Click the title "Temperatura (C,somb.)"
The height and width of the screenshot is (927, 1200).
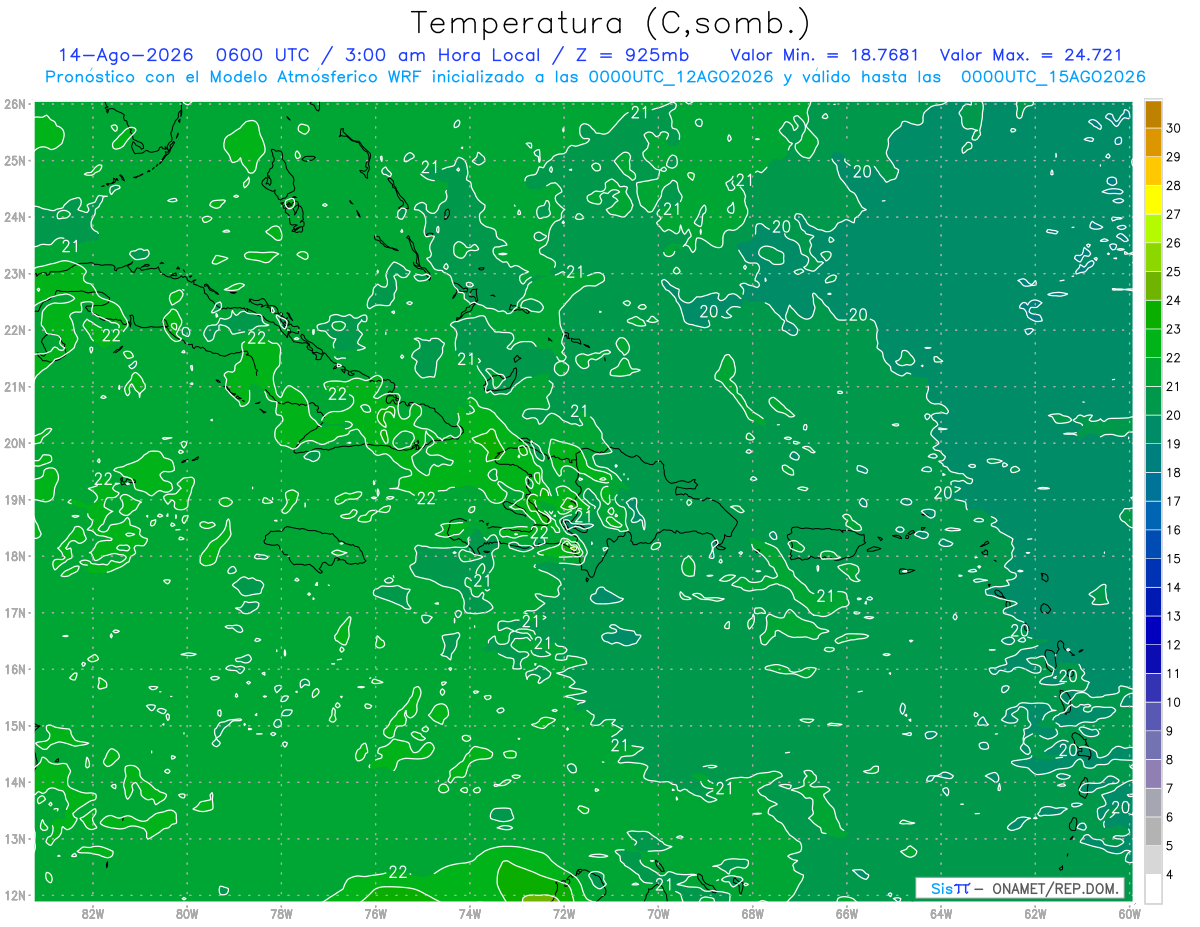tap(611, 23)
